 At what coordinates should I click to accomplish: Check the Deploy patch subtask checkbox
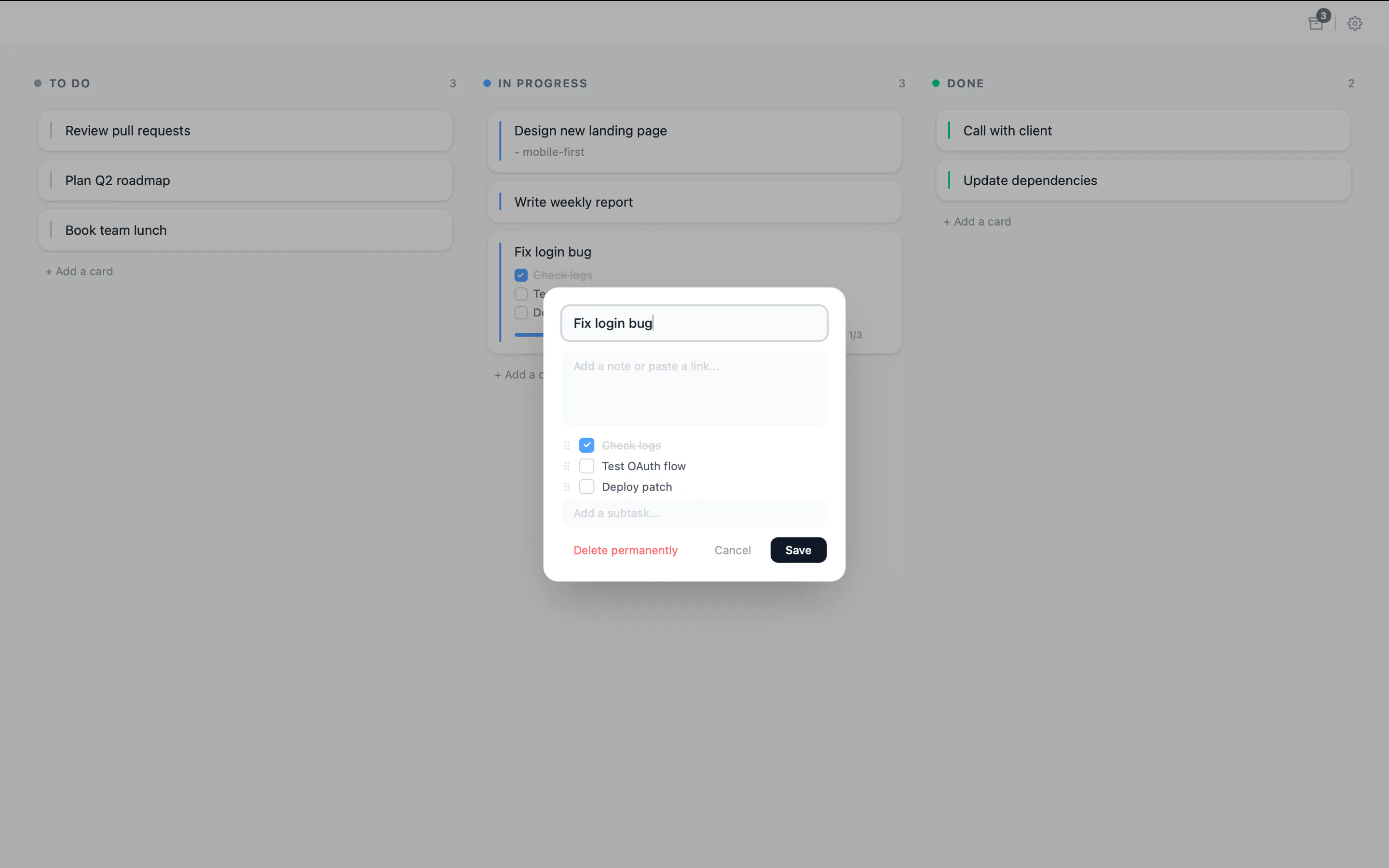(x=586, y=487)
